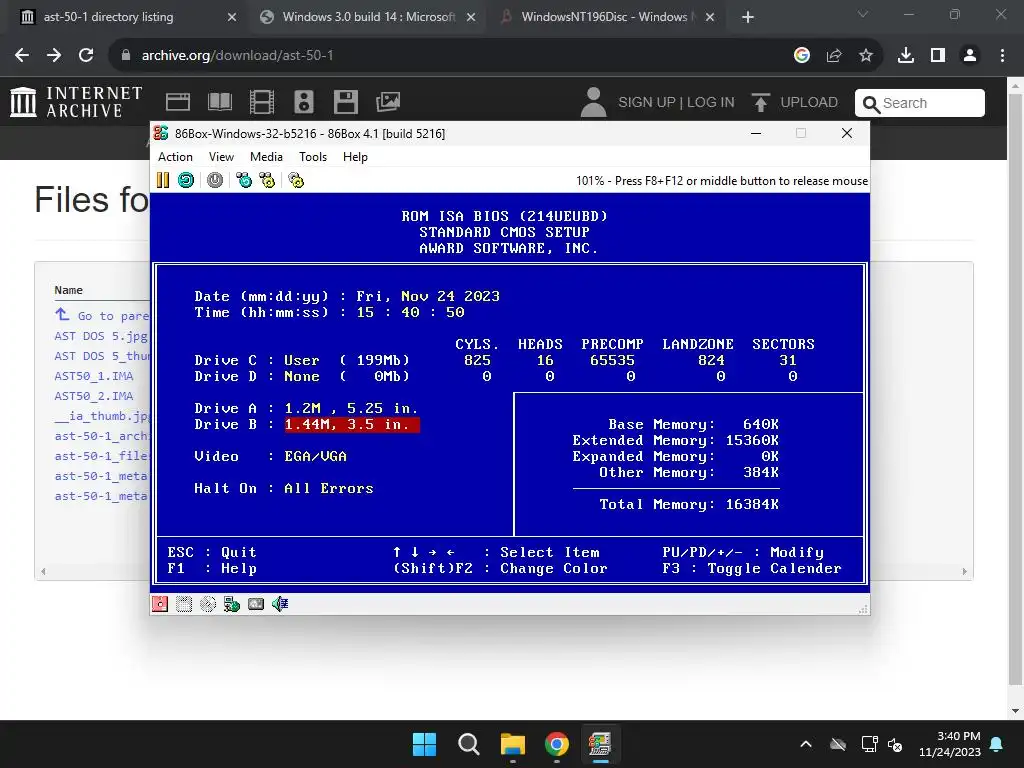This screenshot has width=1024, height=768.
Task: Click the dimmed CD-ROM status icon
Action: pyautogui.click(x=208, y=604)
